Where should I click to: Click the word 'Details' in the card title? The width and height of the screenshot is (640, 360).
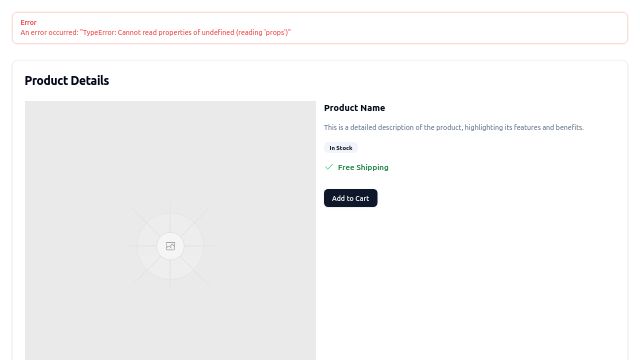click(89, 80)
